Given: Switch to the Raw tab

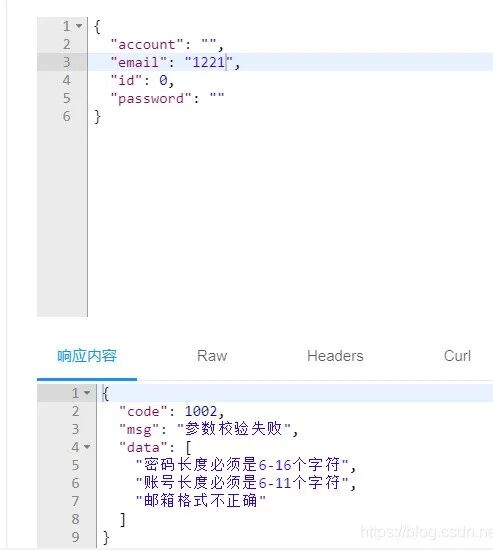Looking at the screenshot, I should coord(212,356).
